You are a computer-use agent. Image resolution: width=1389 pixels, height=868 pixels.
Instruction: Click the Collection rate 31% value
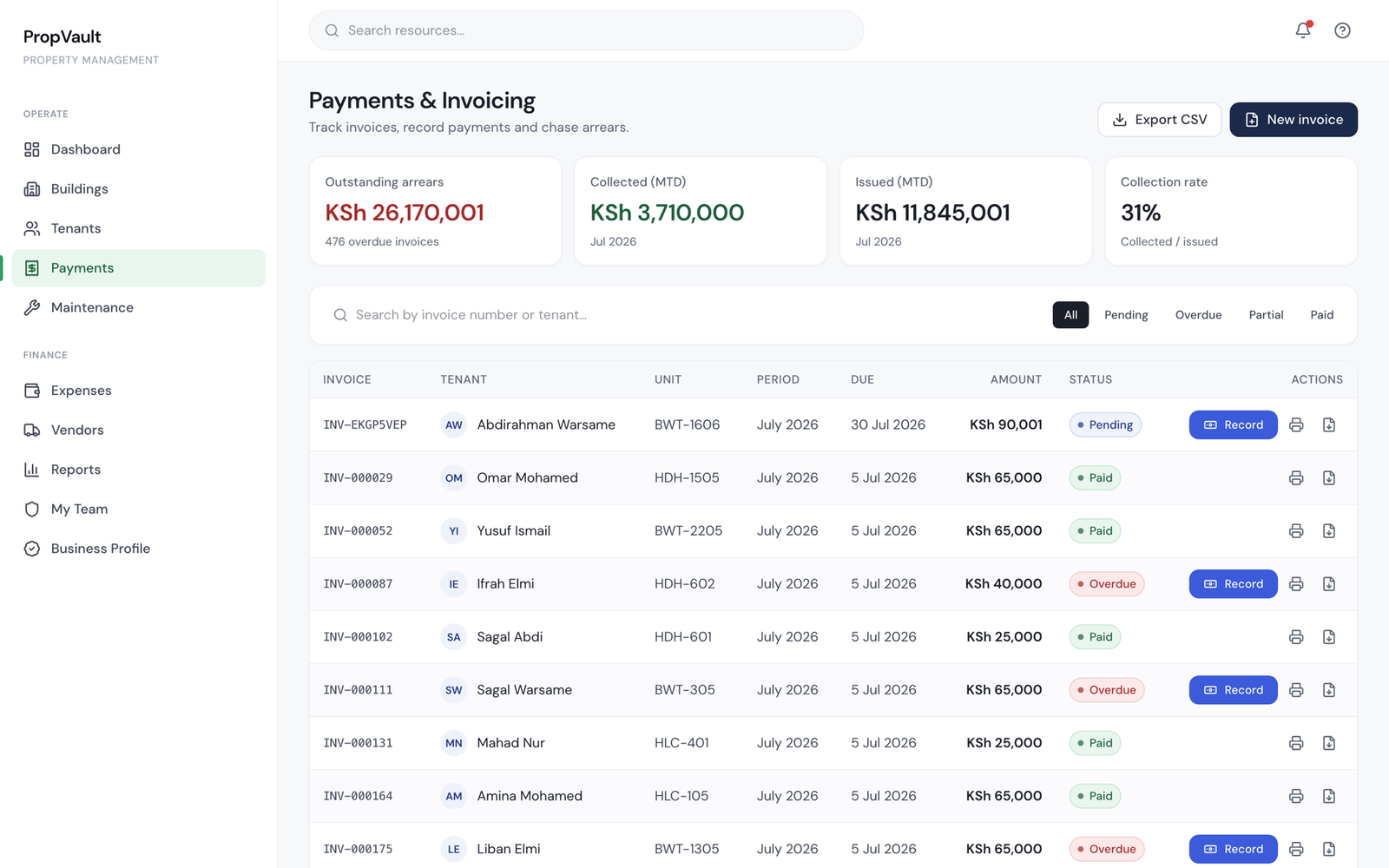1141,213
